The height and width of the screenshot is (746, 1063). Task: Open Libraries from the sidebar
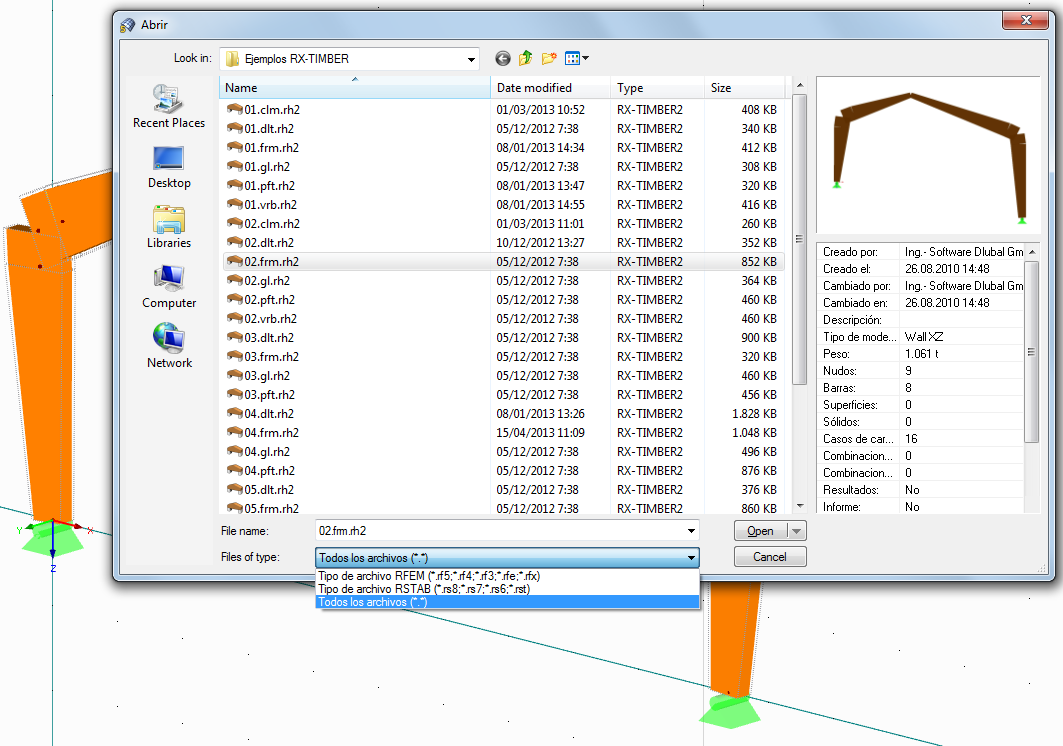click(x=168, y=220)
